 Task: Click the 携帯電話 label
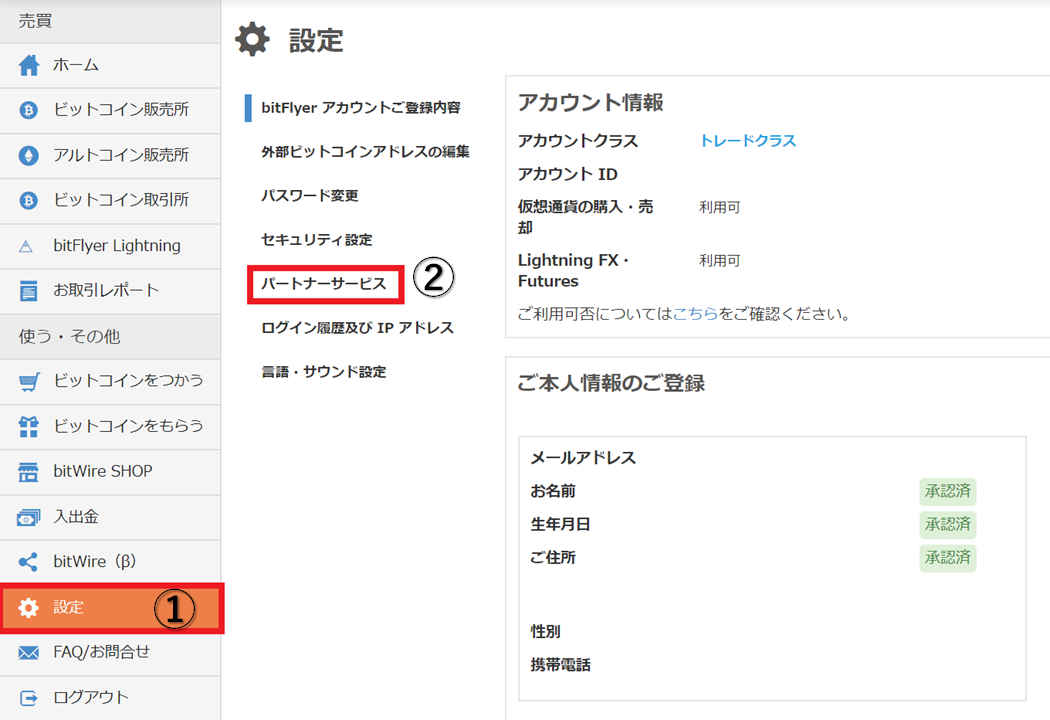click(x=560, y=665)
